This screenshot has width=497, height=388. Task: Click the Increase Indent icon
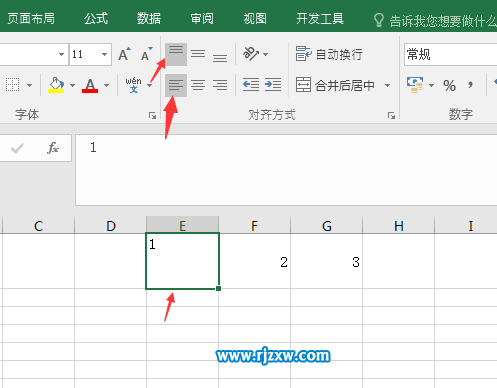(273, 85)
